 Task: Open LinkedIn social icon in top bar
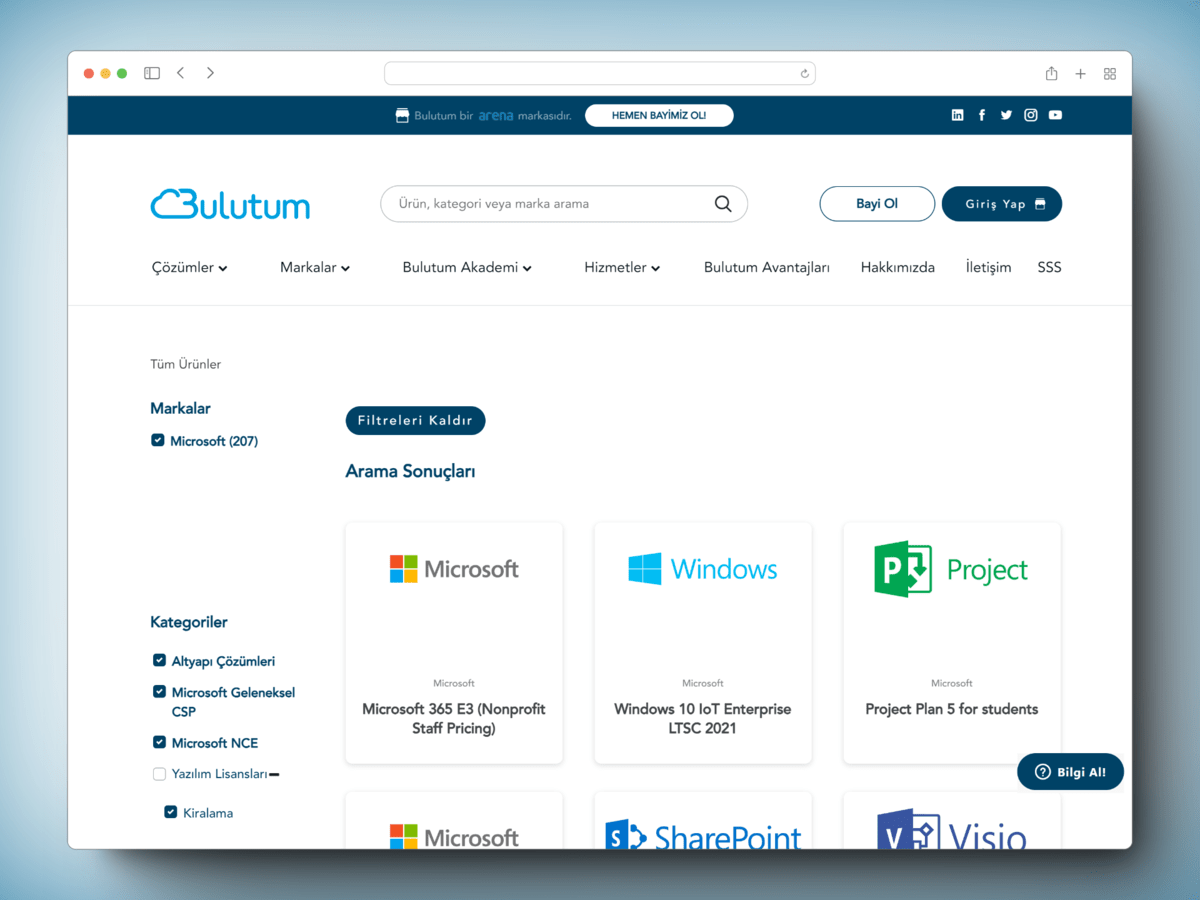pos(957,115)
